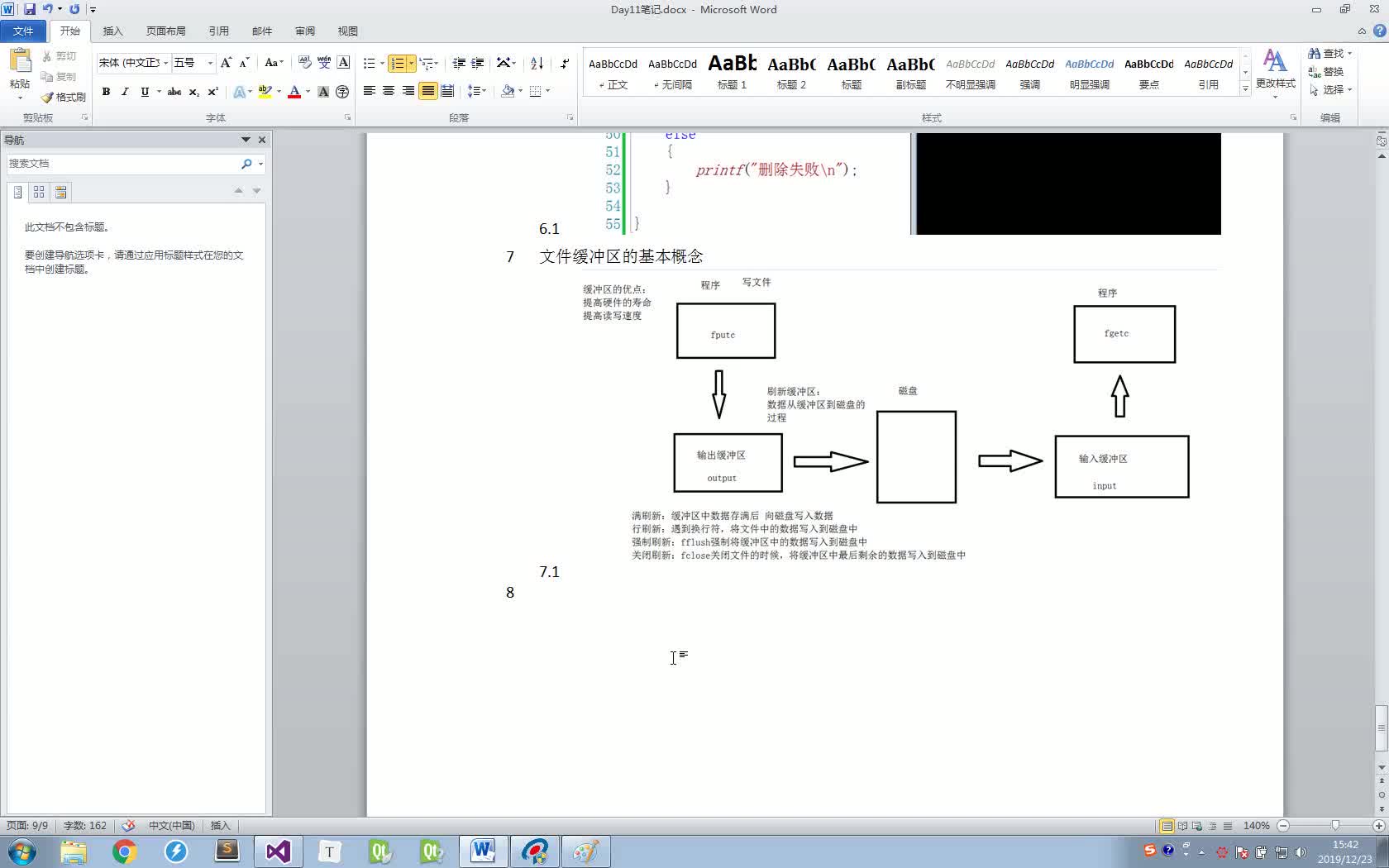The width and height of the screenshot is (1389, 868).
Task: Open the File tab
Action: pyautogui.click(x=23, y=31)
